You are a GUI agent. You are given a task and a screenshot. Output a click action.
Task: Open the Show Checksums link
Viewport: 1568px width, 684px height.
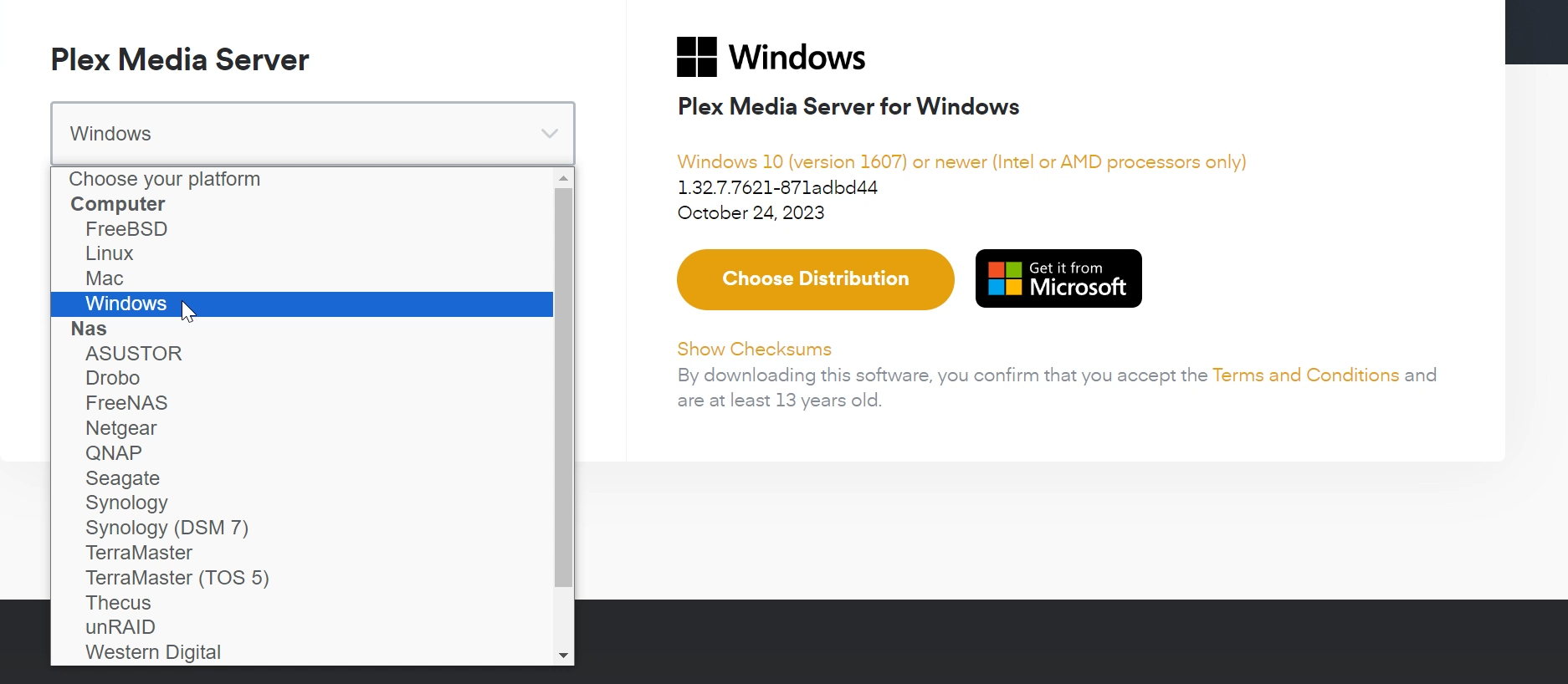click(755, 350)
